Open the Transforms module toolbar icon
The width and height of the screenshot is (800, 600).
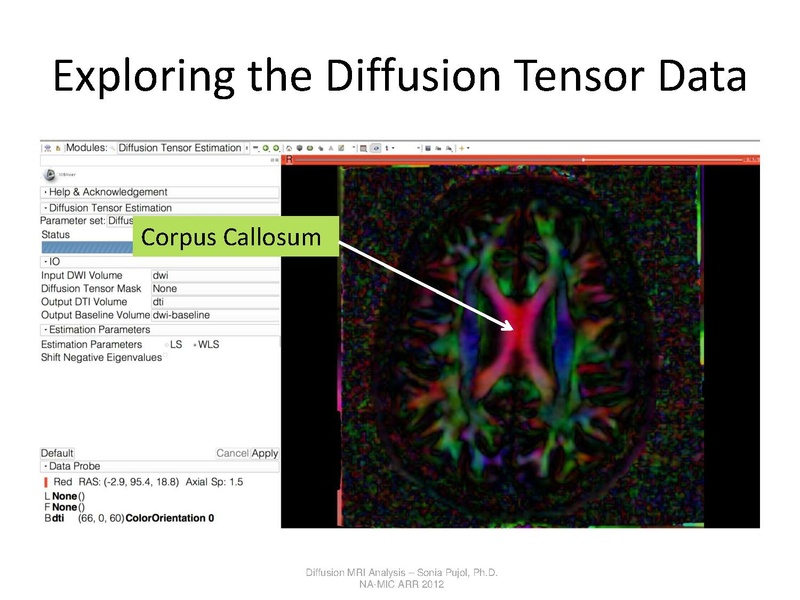pyautogui.click(x=320, y=148)
